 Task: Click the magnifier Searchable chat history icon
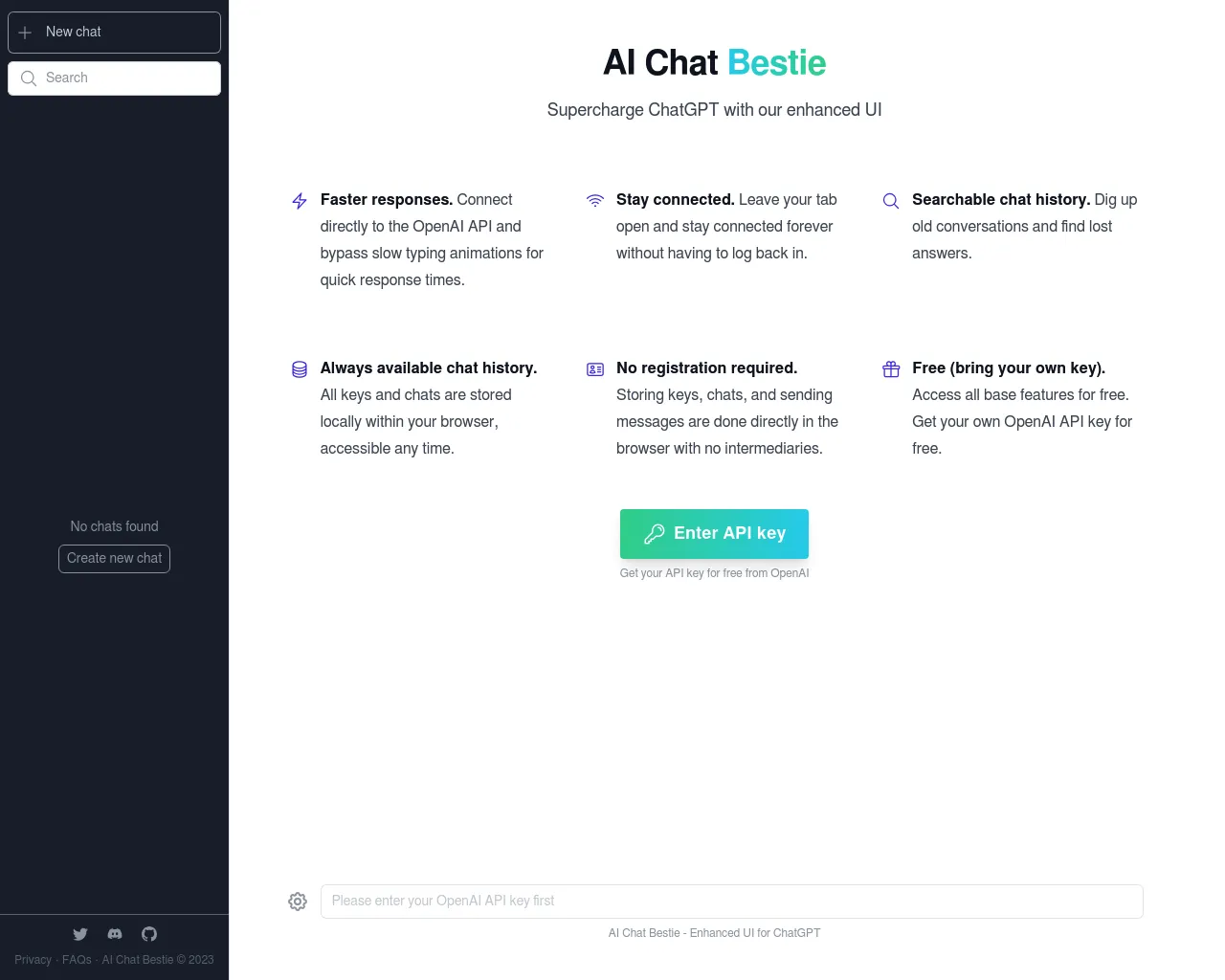pyautogui.click(x=890, y=201)
